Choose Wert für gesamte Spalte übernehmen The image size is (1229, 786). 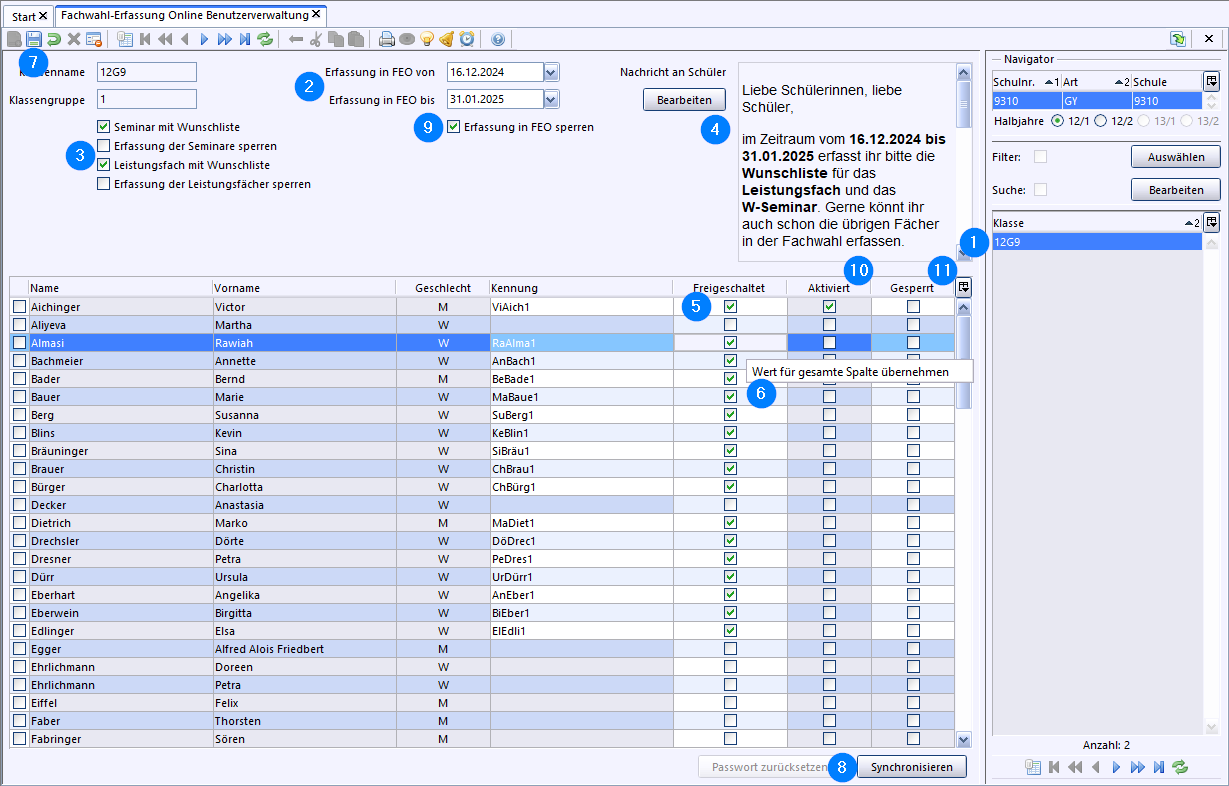click(860, 371)
